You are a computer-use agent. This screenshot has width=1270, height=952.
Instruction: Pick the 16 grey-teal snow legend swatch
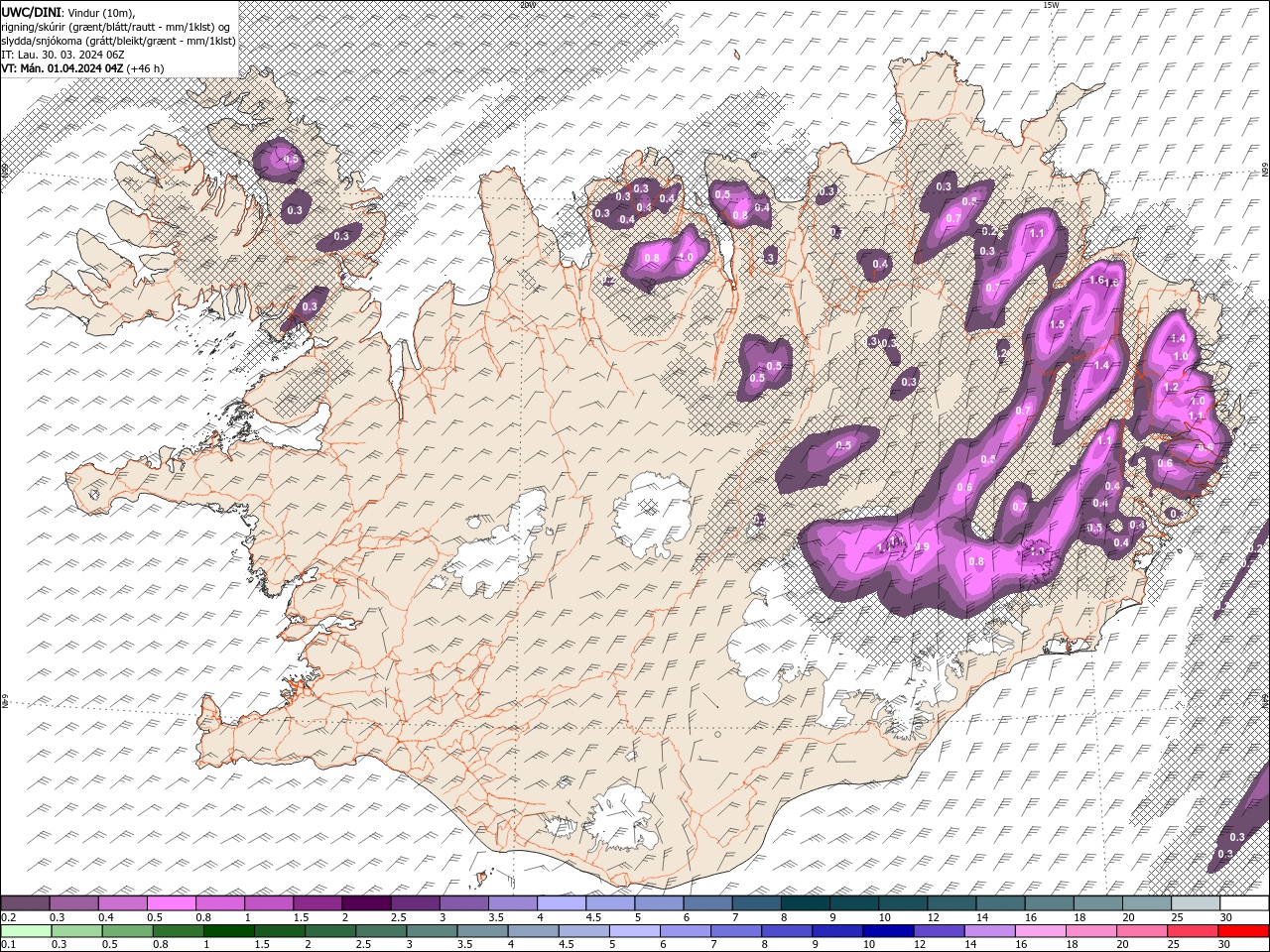point(1049,903)
